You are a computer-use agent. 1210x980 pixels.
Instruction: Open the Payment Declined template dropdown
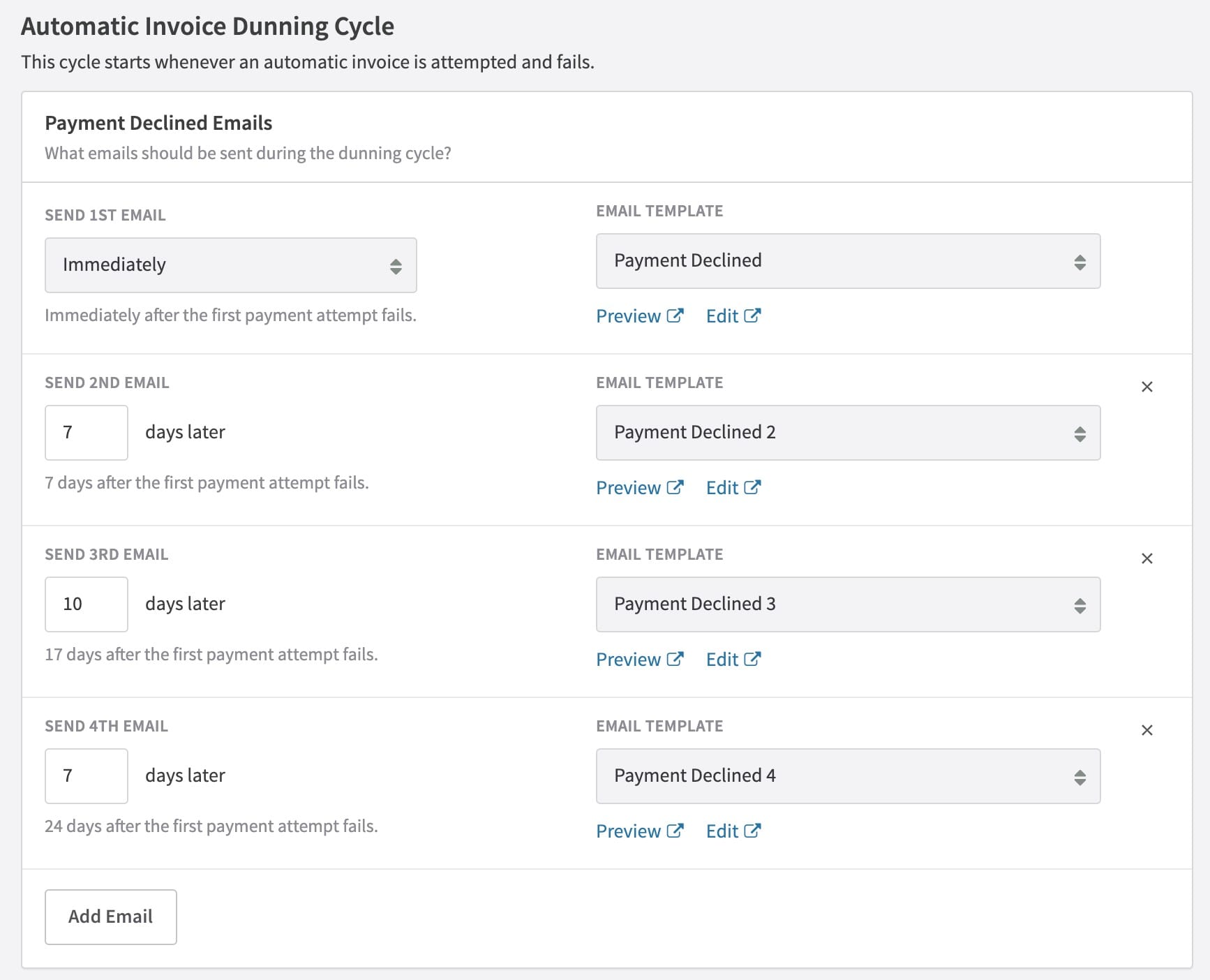coord(847,261)
